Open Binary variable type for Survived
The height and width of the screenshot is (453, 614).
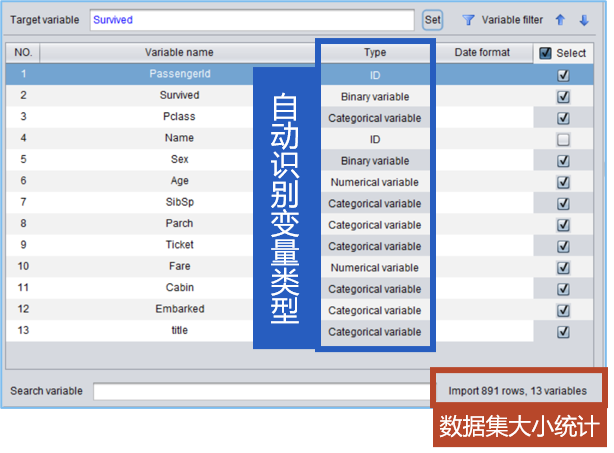coord(375,96)
